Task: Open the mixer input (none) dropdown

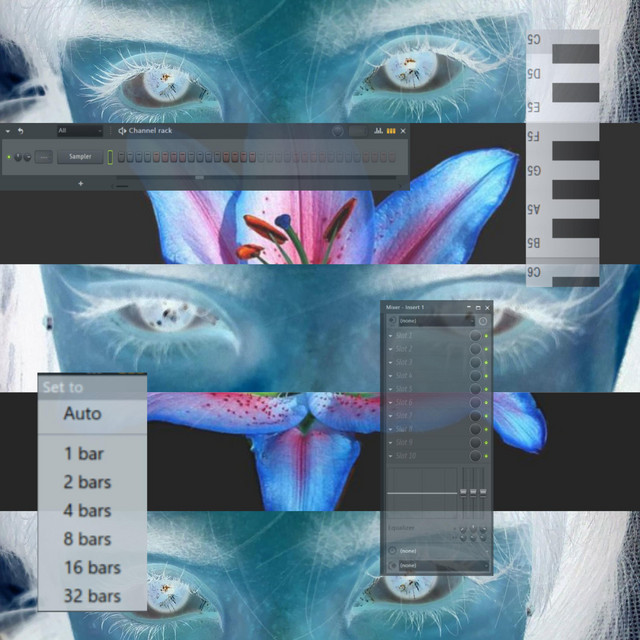Action: click(435, 321)
